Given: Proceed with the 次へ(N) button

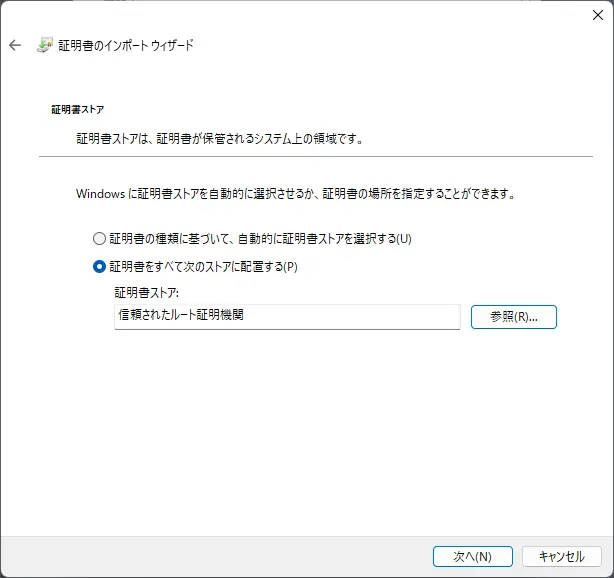Looking at the screenshot, I should click(472, 556).
